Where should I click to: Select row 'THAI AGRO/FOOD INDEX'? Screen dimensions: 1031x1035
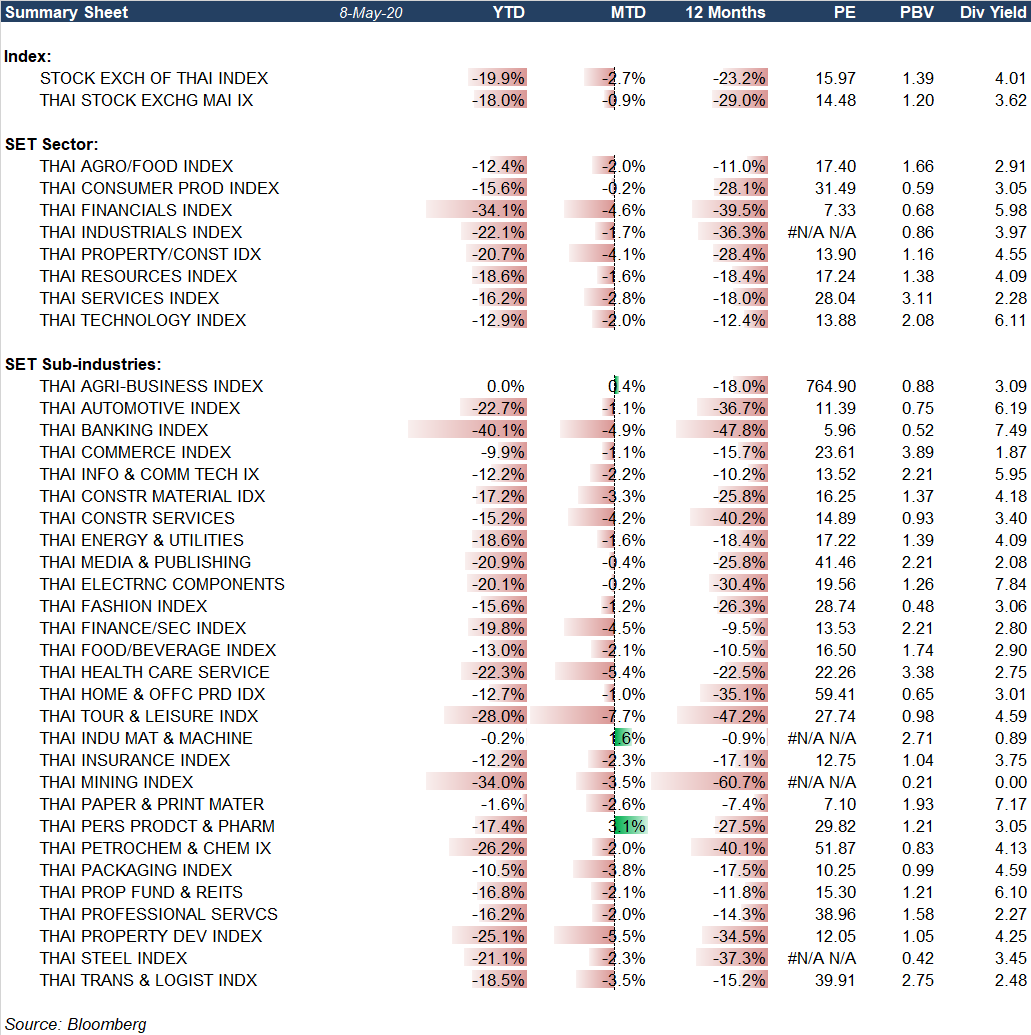(x=516, y=166)
